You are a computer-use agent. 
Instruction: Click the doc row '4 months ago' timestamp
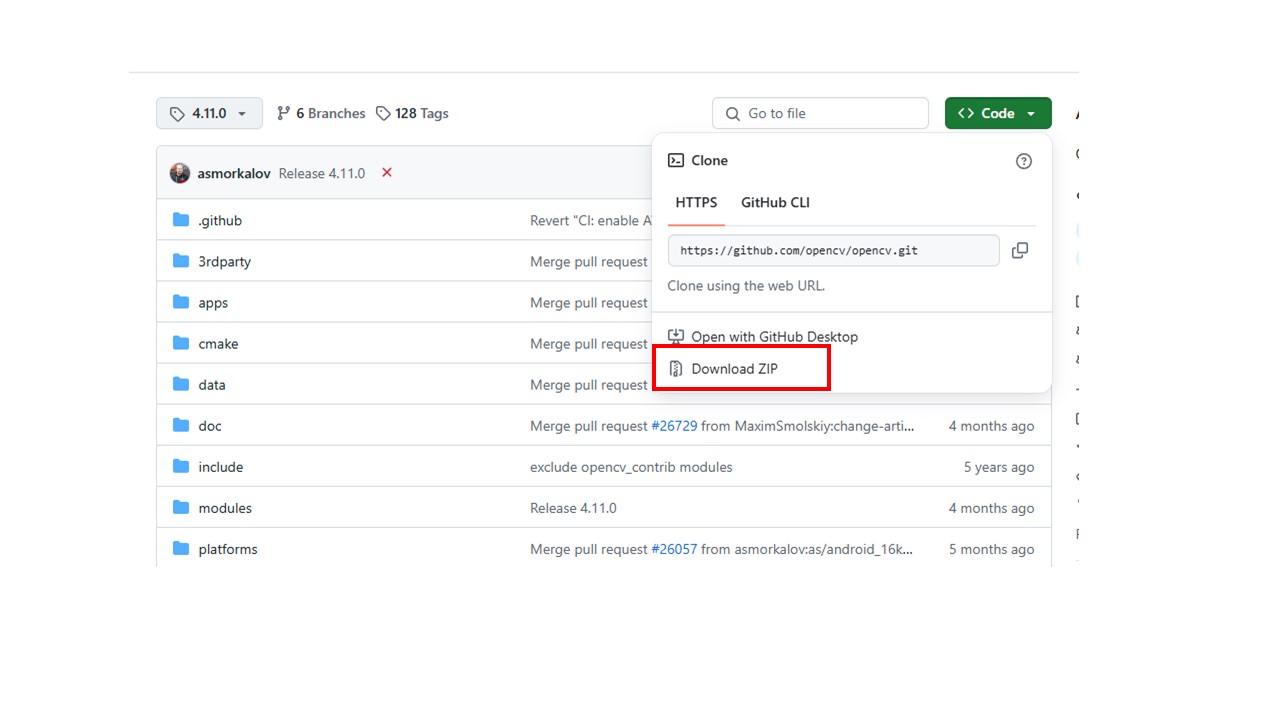991,426
